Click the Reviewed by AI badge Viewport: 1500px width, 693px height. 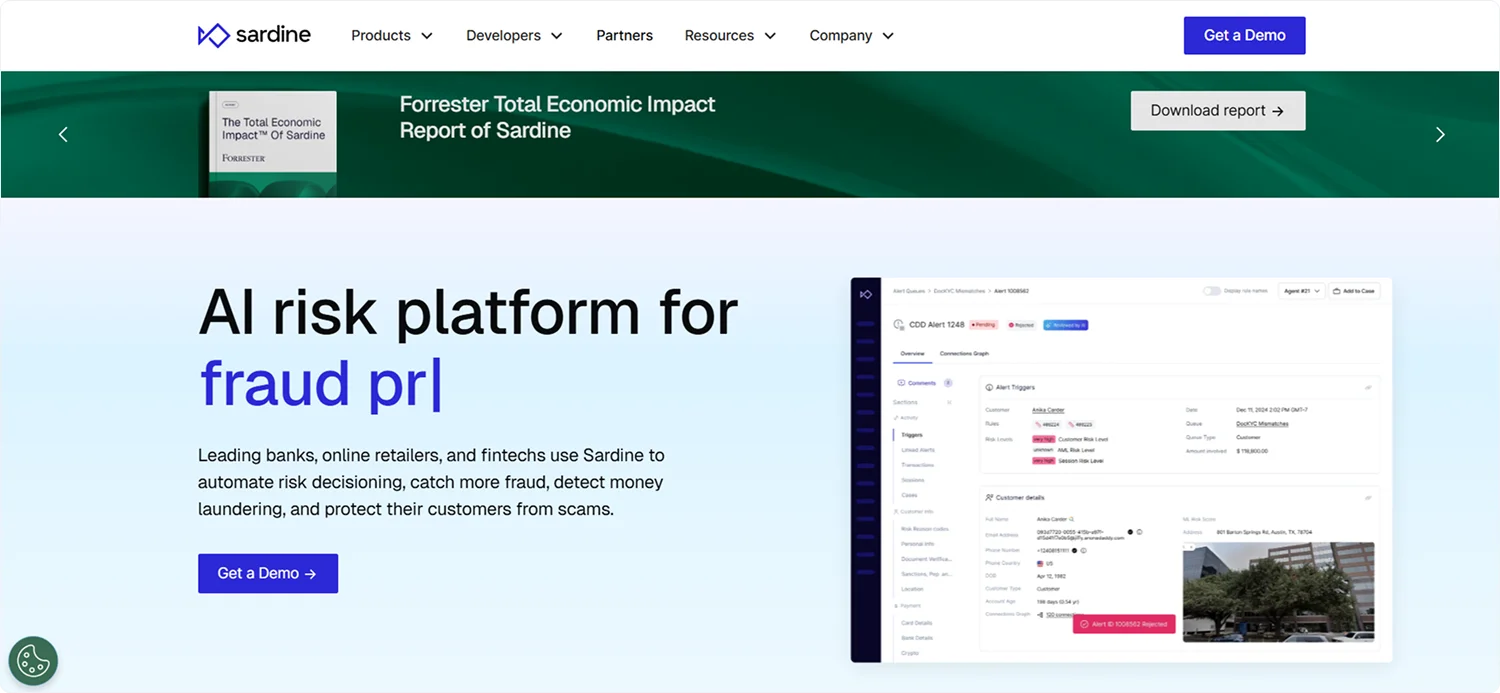tap(1066, 325)
